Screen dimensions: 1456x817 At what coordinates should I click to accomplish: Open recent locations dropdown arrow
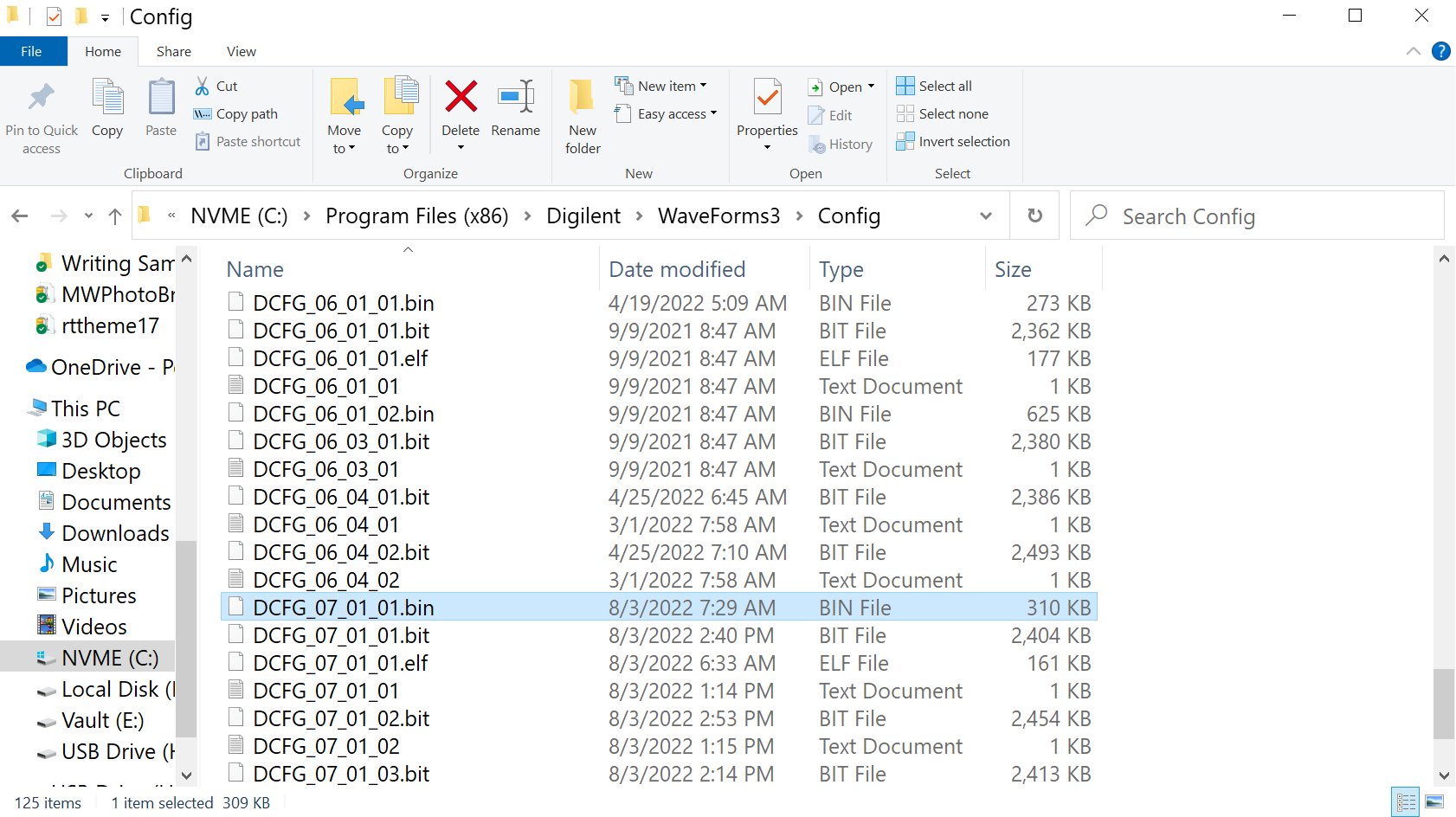88,216
